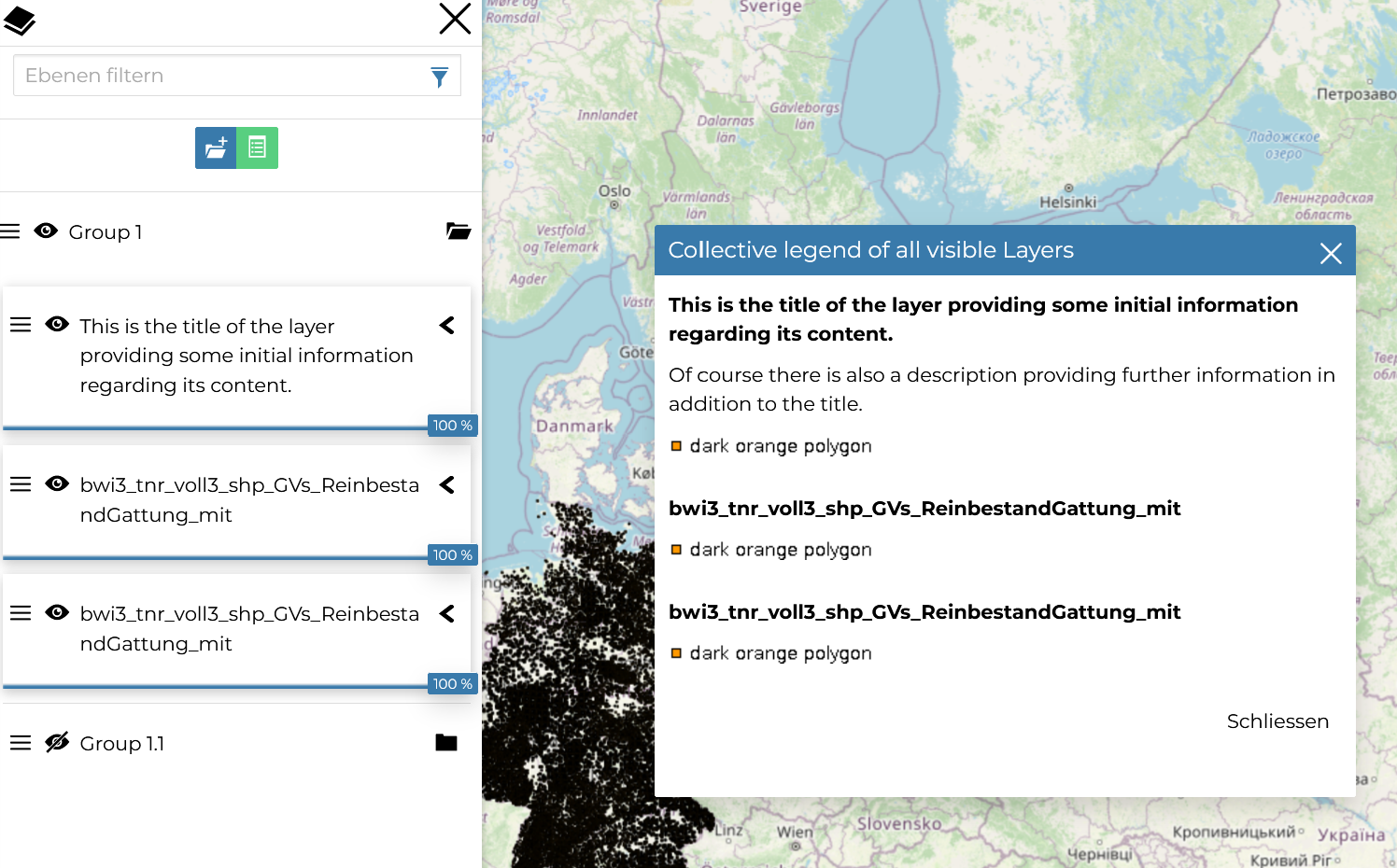Collapse Group 1 using the open folder icon
This screenshot has width=1397, height=868.
point(458,231)
